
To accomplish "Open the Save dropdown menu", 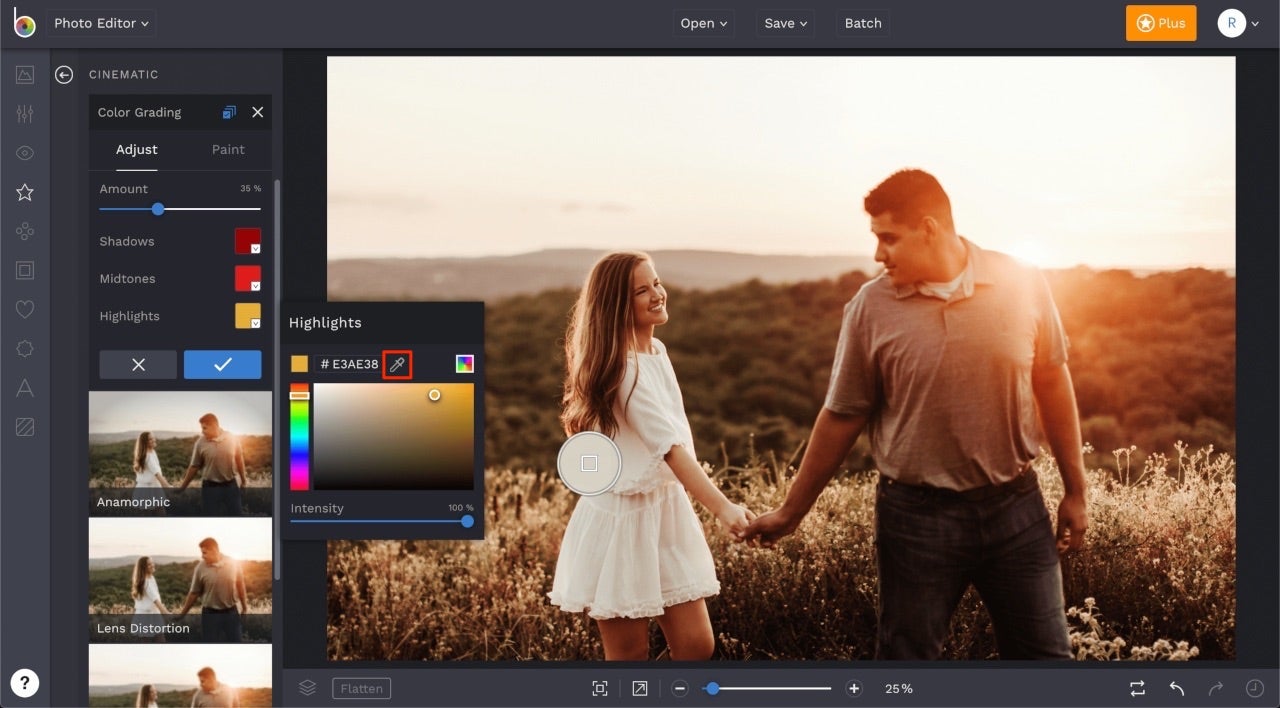I will (x=784, y=23).
